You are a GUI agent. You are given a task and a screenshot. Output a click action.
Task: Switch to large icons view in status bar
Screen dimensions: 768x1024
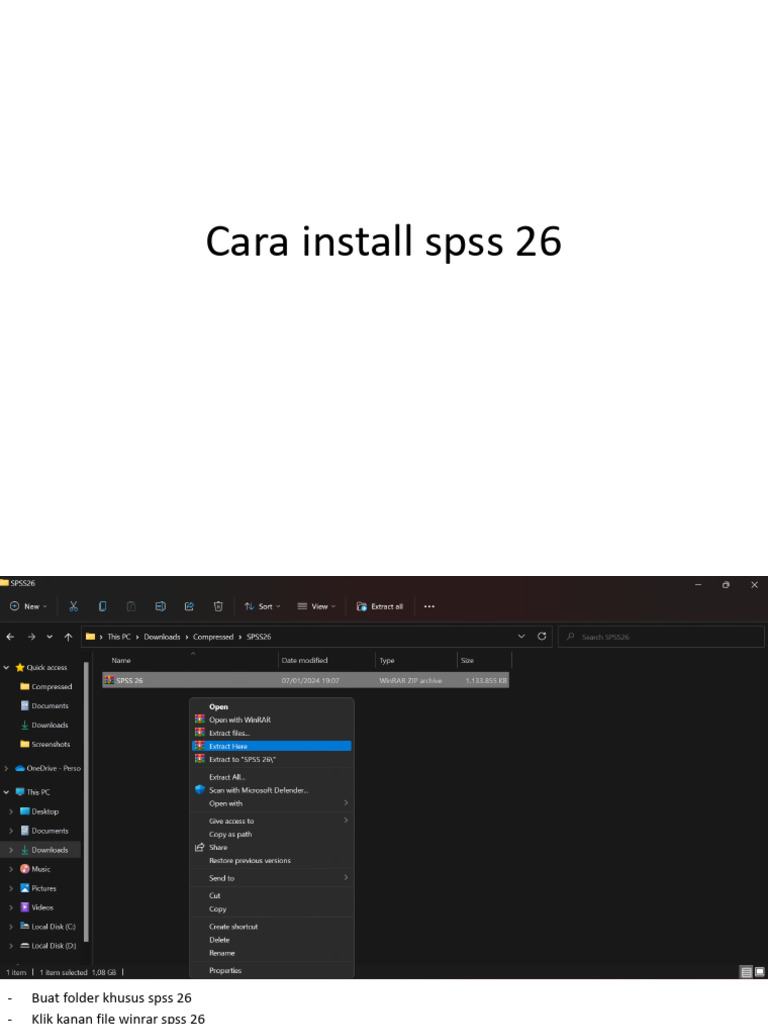click(x=760, y=972)
